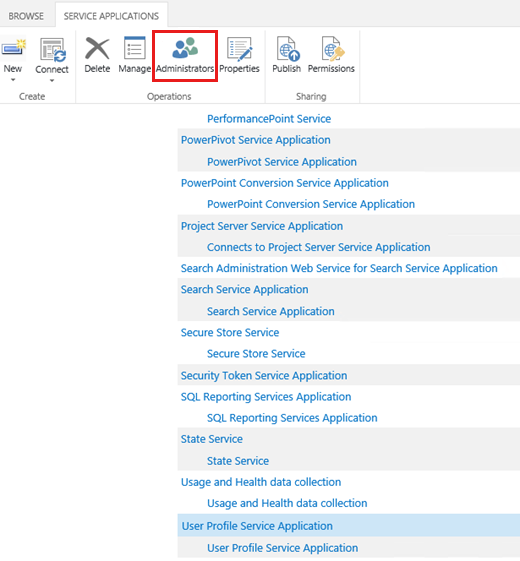The image size is (520, 561).
Task: Click the Connect icon in ribbon
Action: 52,49
